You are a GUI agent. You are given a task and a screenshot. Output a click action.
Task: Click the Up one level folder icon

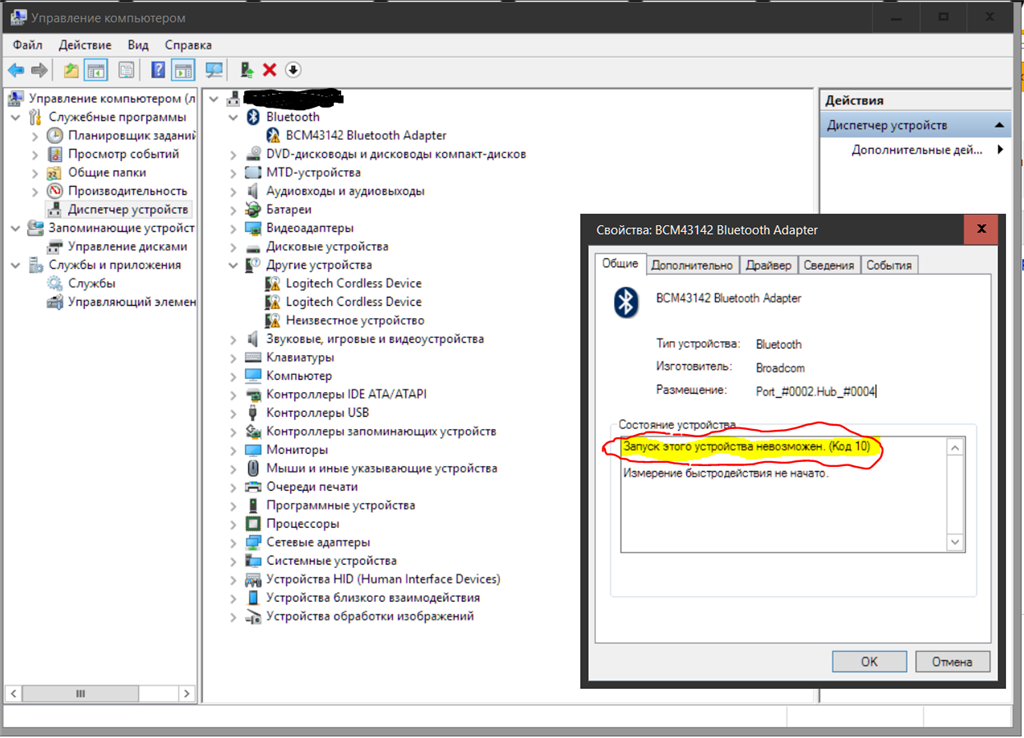pyautogui.click(x=71, y=70)
